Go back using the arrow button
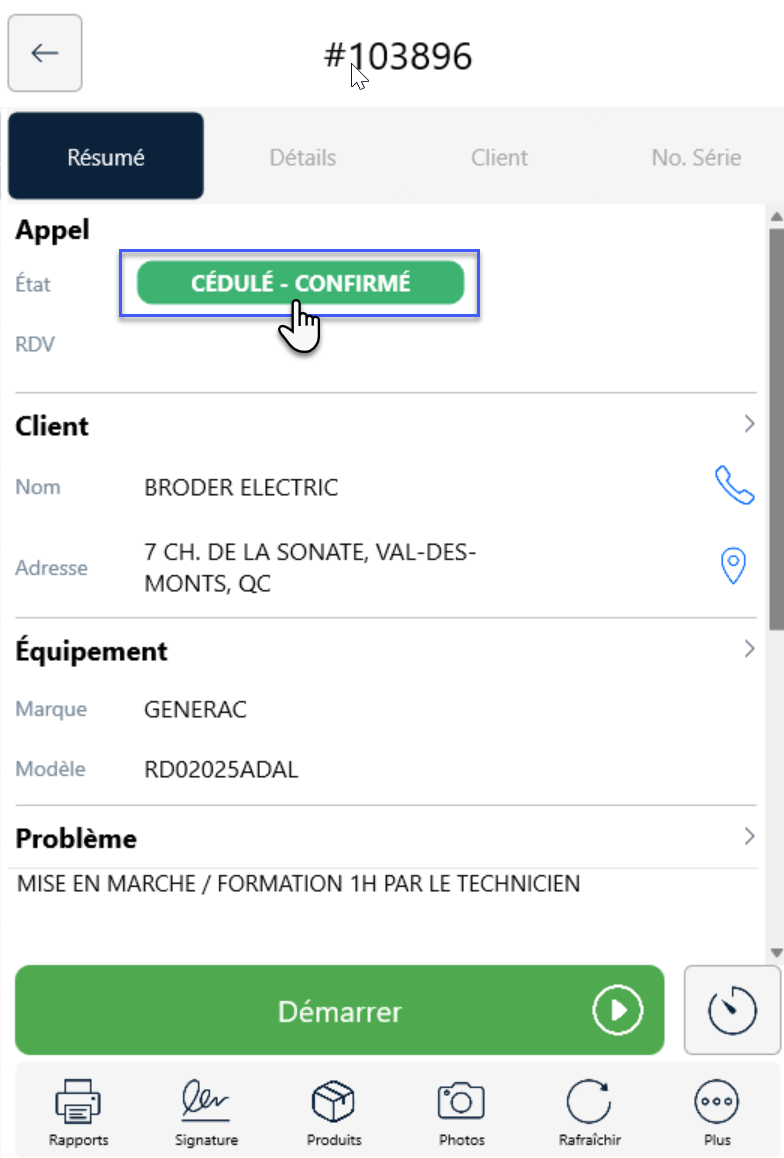Image resolution: width=784 pixels, height=1158 pixels. coord(45,53)
